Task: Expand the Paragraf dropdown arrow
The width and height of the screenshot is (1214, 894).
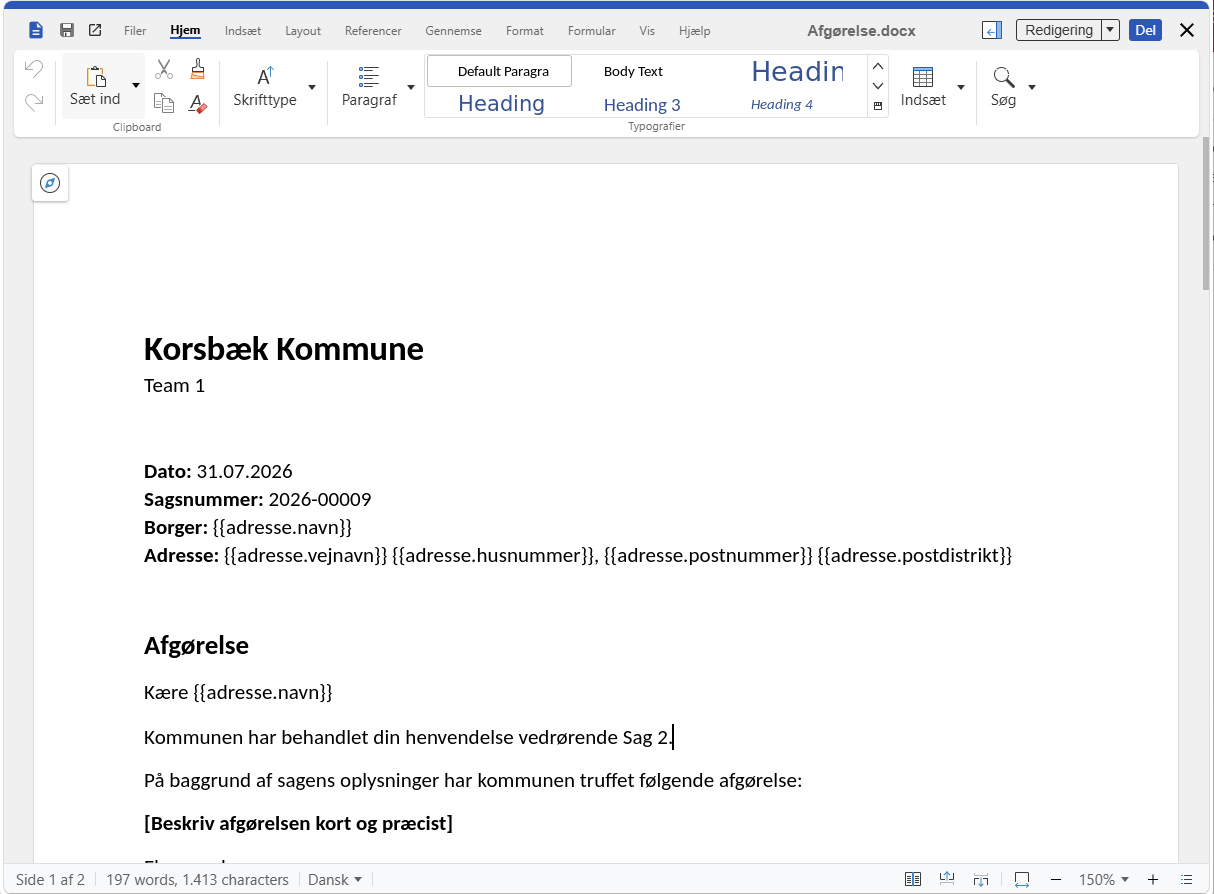Action: [411, 87]
